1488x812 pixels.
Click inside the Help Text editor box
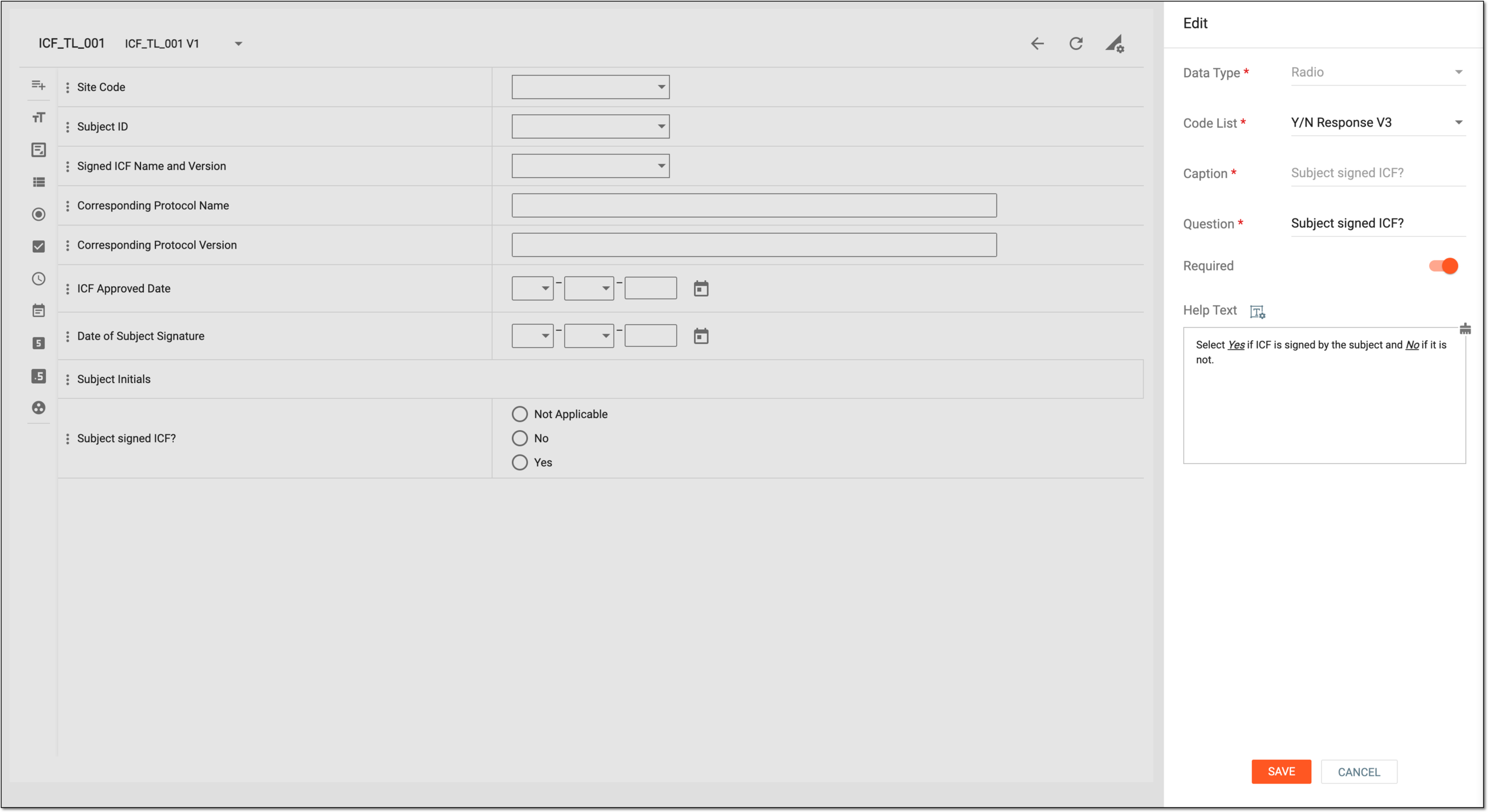click(x=1324, y=396)
